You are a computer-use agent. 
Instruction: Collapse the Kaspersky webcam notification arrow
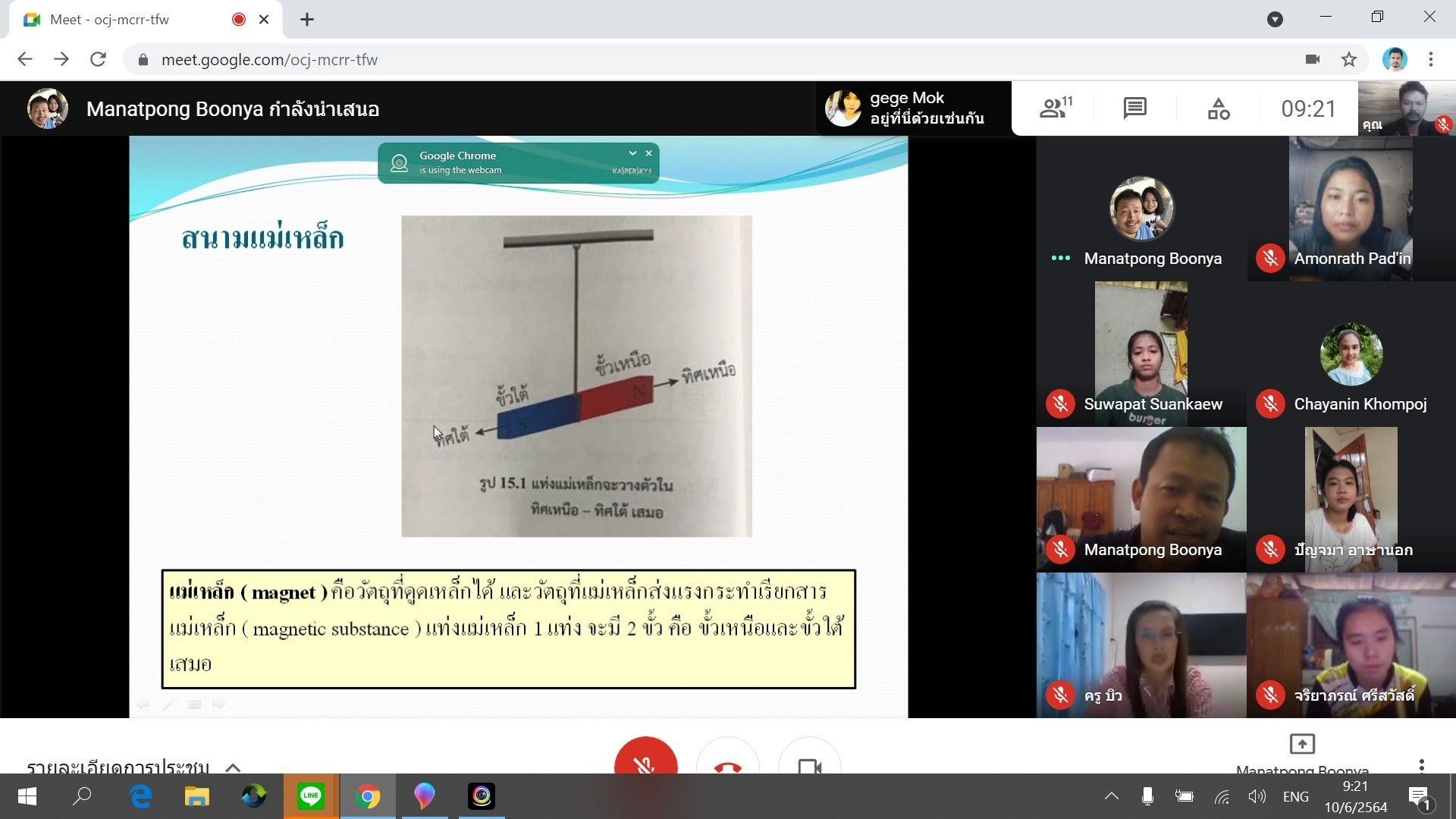point(632,153)
